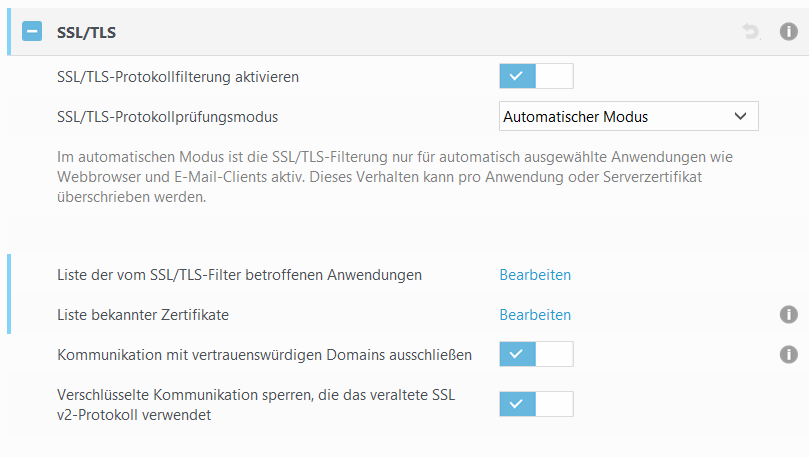The width and height of the screenshot is (809, 457).
Task: Click 'Liste der vom SSL/TLS-Filter betroffenen Anwendungen' label
Action: [x=240, y=275]
